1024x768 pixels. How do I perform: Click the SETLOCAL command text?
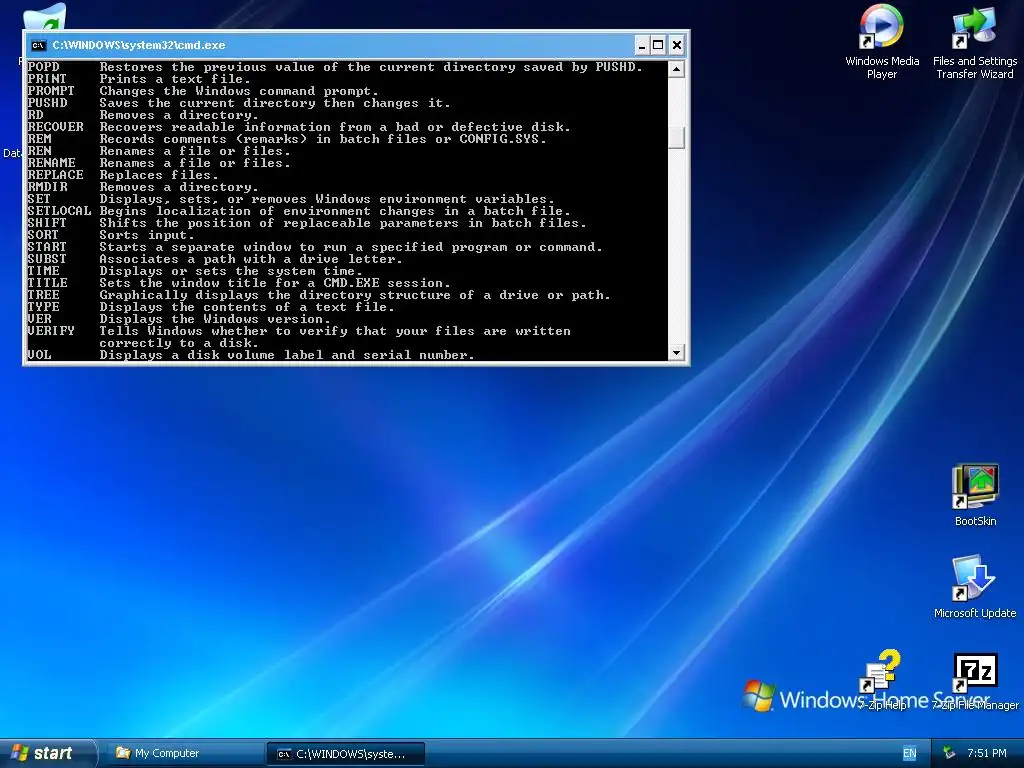pos(59,210)
